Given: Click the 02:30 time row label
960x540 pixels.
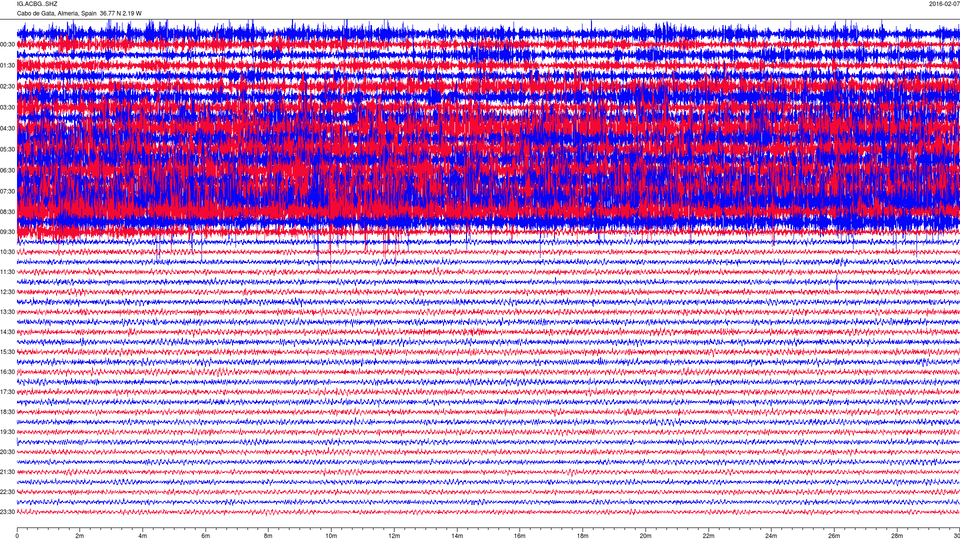Looking at the screenshot, I should point(7,87).
